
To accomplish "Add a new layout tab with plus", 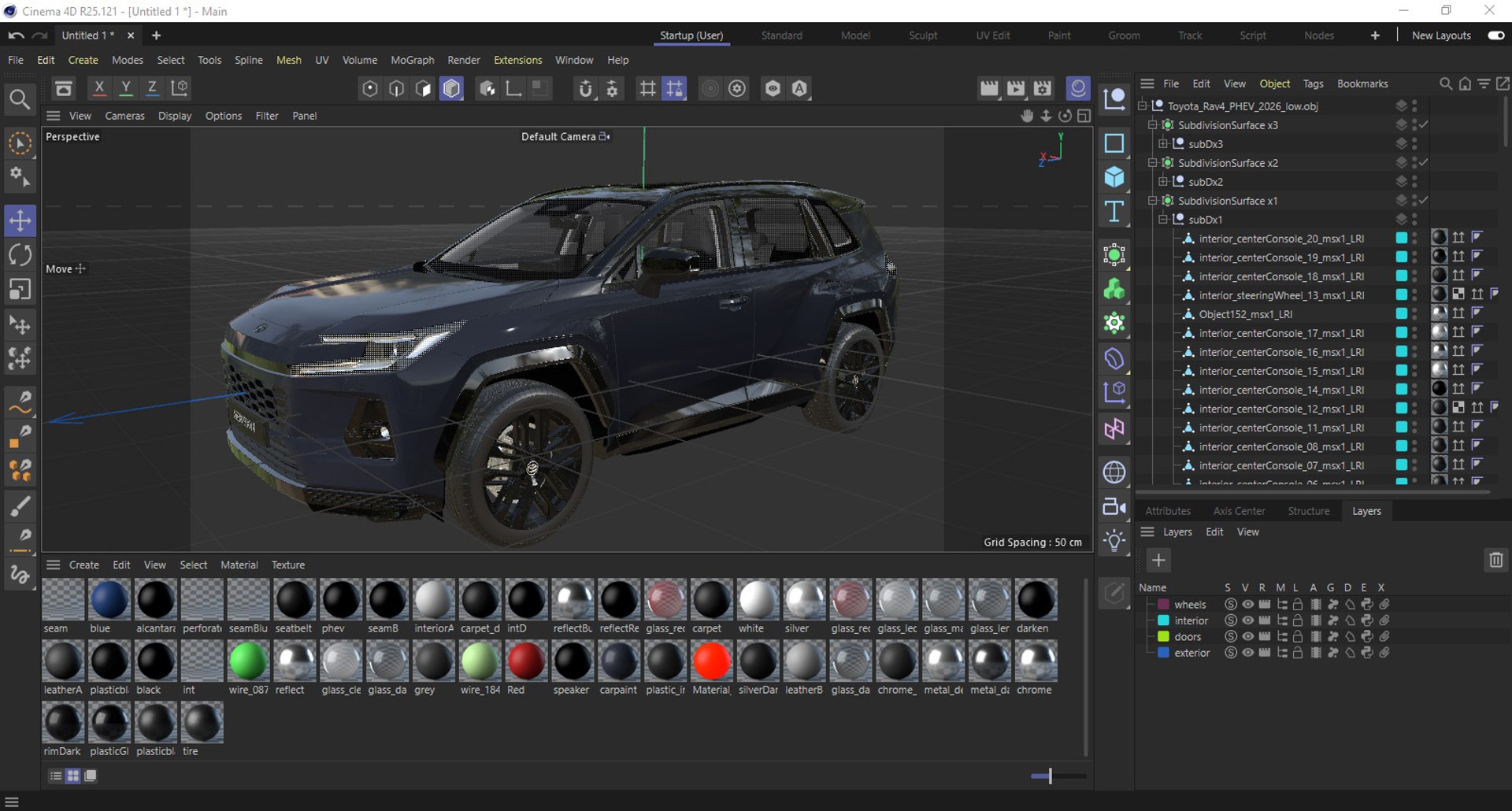I will click(1375, 35).
